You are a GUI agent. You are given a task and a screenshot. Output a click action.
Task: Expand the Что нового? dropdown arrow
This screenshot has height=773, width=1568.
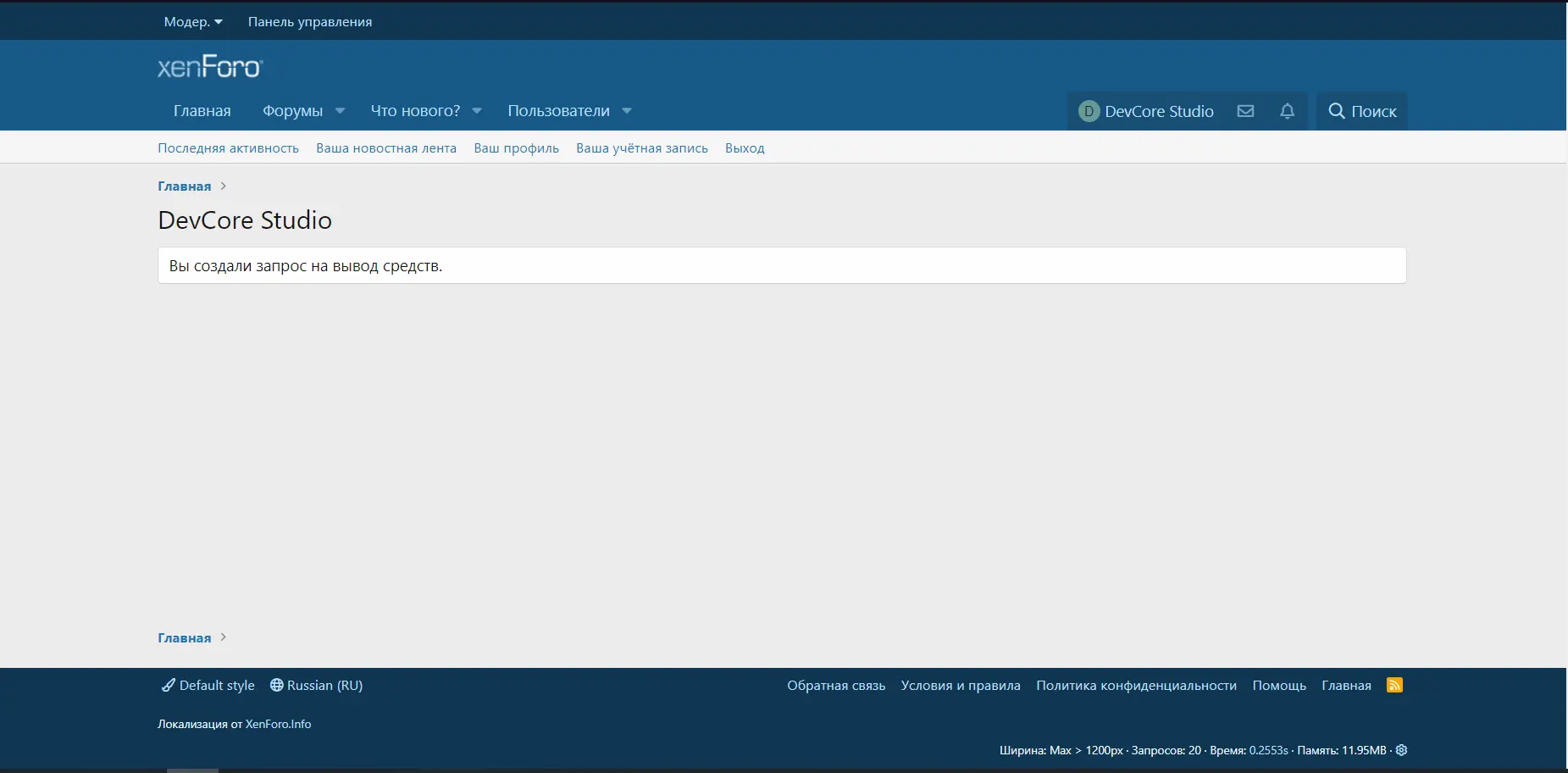click(x=477, y=111)
